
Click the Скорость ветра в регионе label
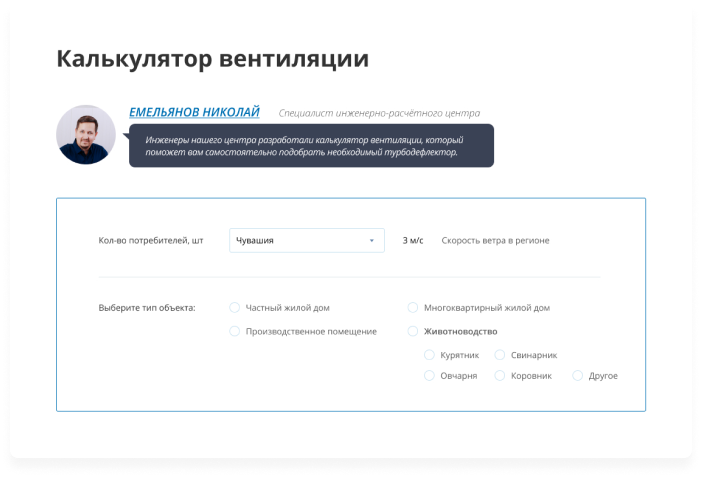pos(495,240)
